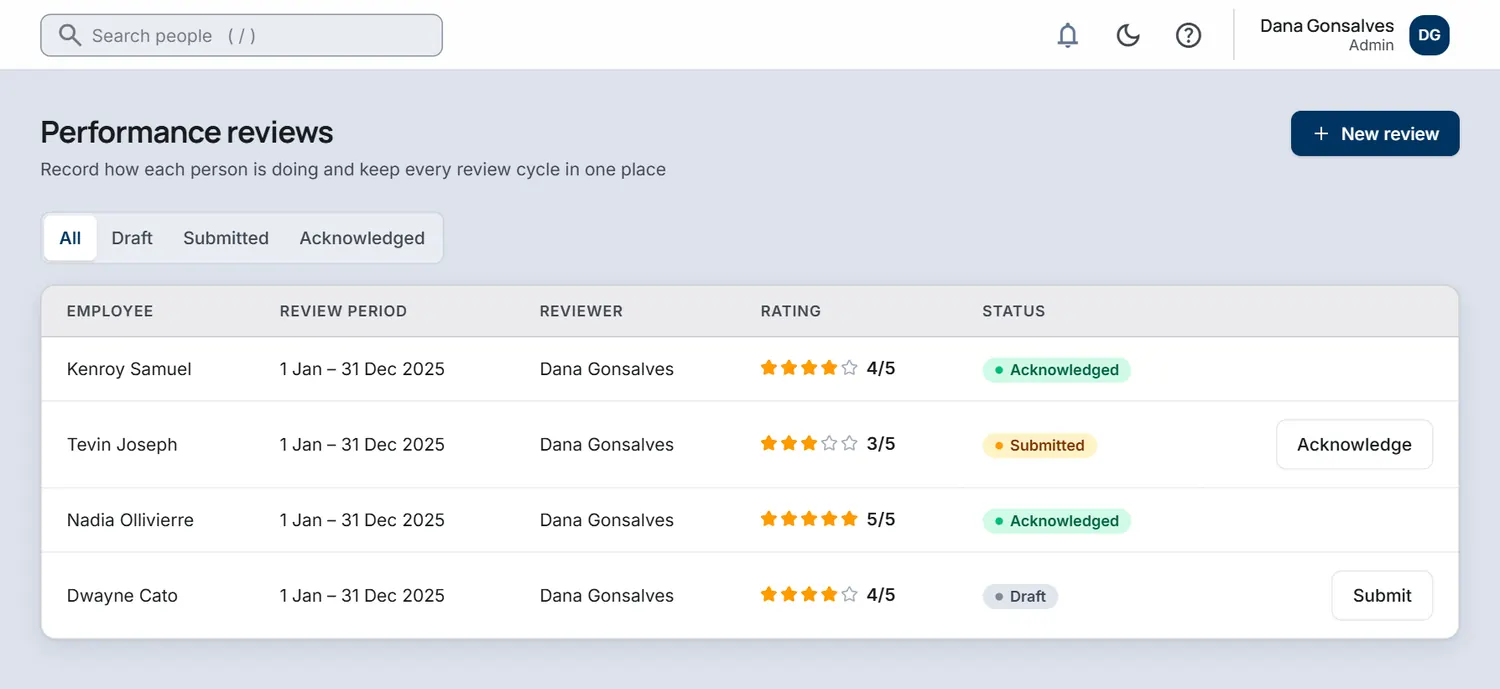Screen dimensions: 1500x689
Task: Toggle dark mode moon icon
Action: pyautogui.click(x=1128, y=36)
